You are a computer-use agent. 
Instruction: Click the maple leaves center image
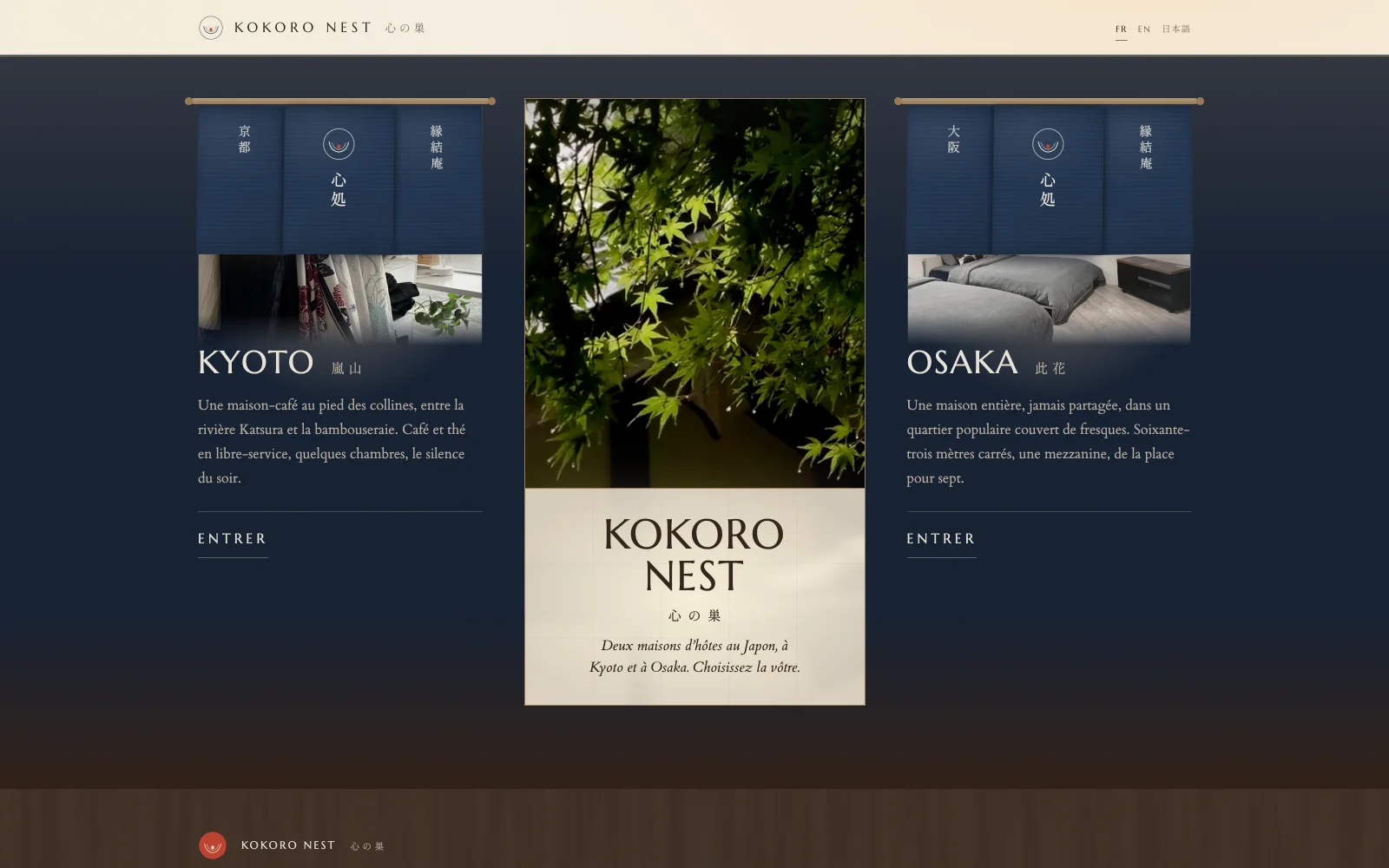[694, 293]
